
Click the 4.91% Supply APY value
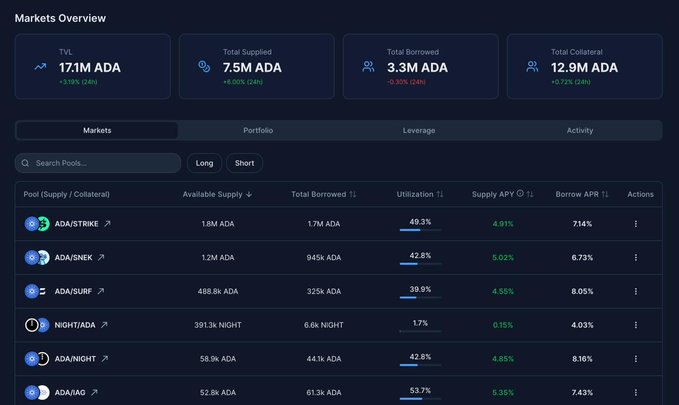(x=503, y=224)
